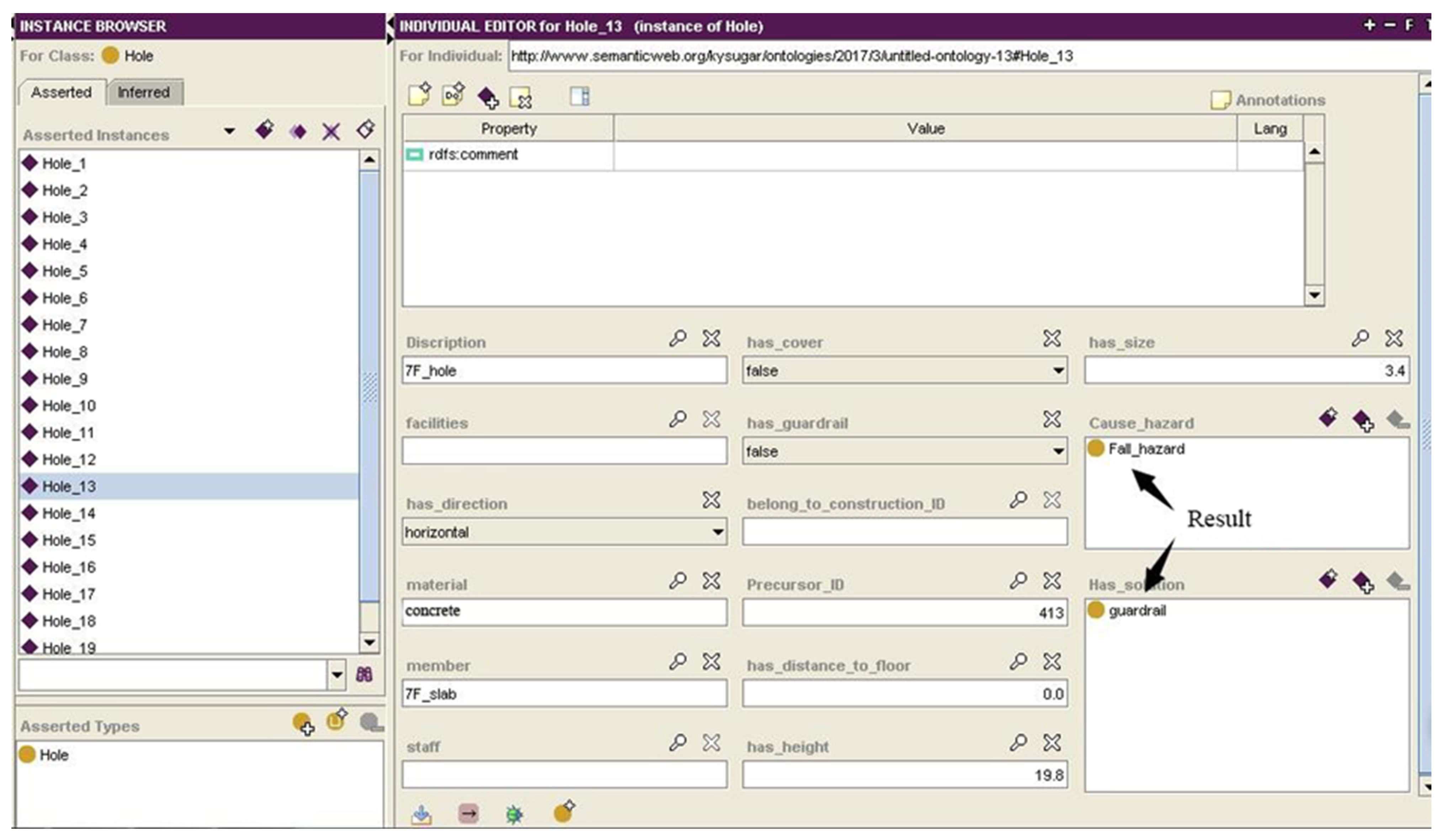Screen dimensions: 1442x840
Task: Click the delete Discription value X icon
Action: [711, 339]
